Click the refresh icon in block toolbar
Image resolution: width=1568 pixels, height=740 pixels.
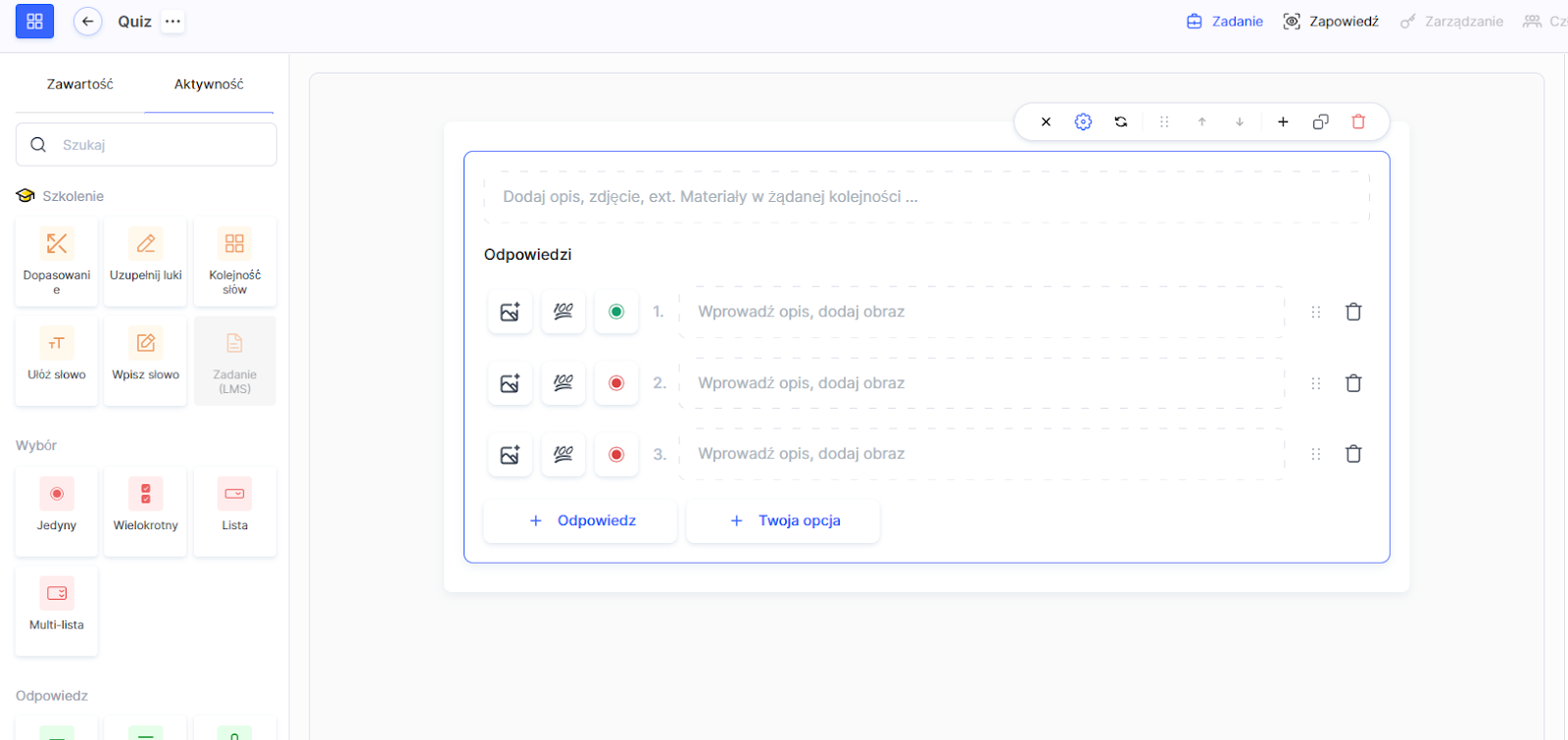click(x=1121, y=122)
